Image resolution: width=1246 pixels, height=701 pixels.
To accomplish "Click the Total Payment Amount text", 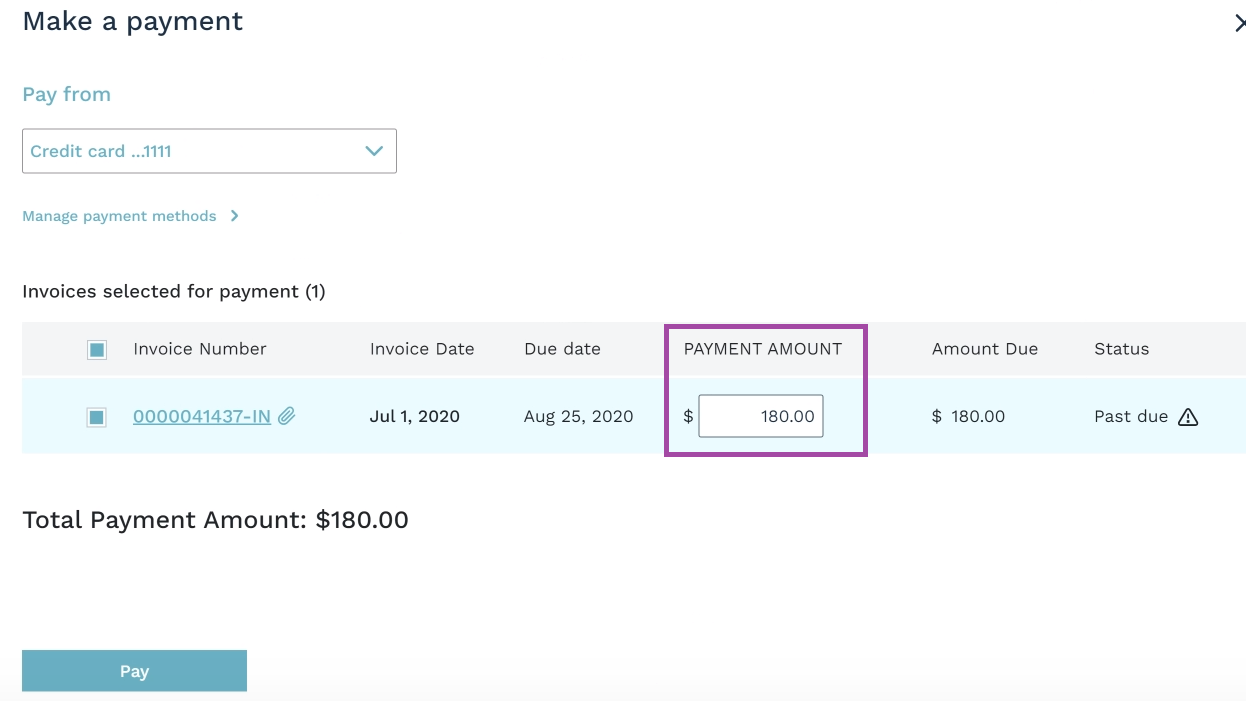I will click(215, 520).
